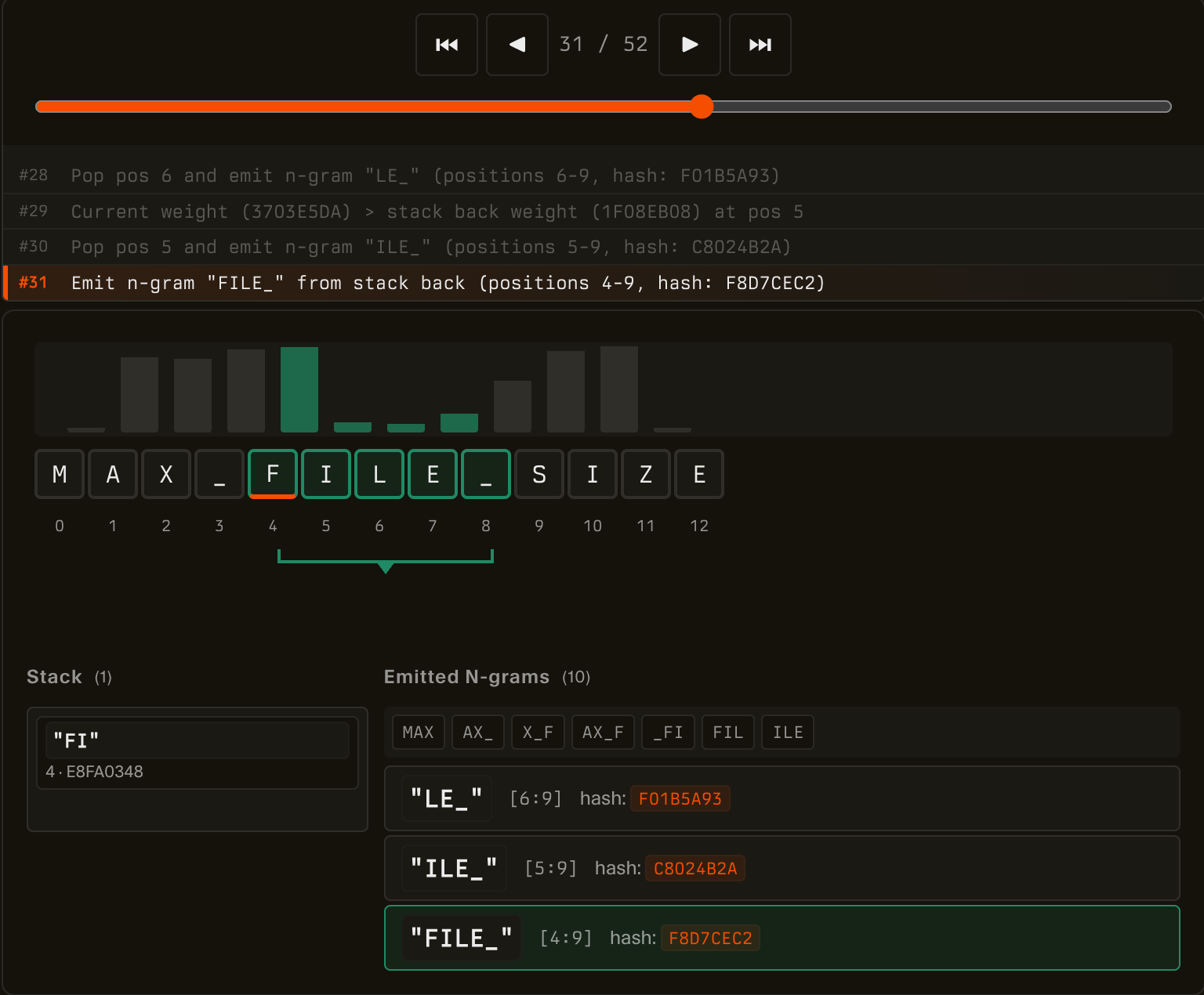Select the highlighted "FILE_" n-gram row
The width and height of the screenshot is (1204, 995).
tap(782, 938)
